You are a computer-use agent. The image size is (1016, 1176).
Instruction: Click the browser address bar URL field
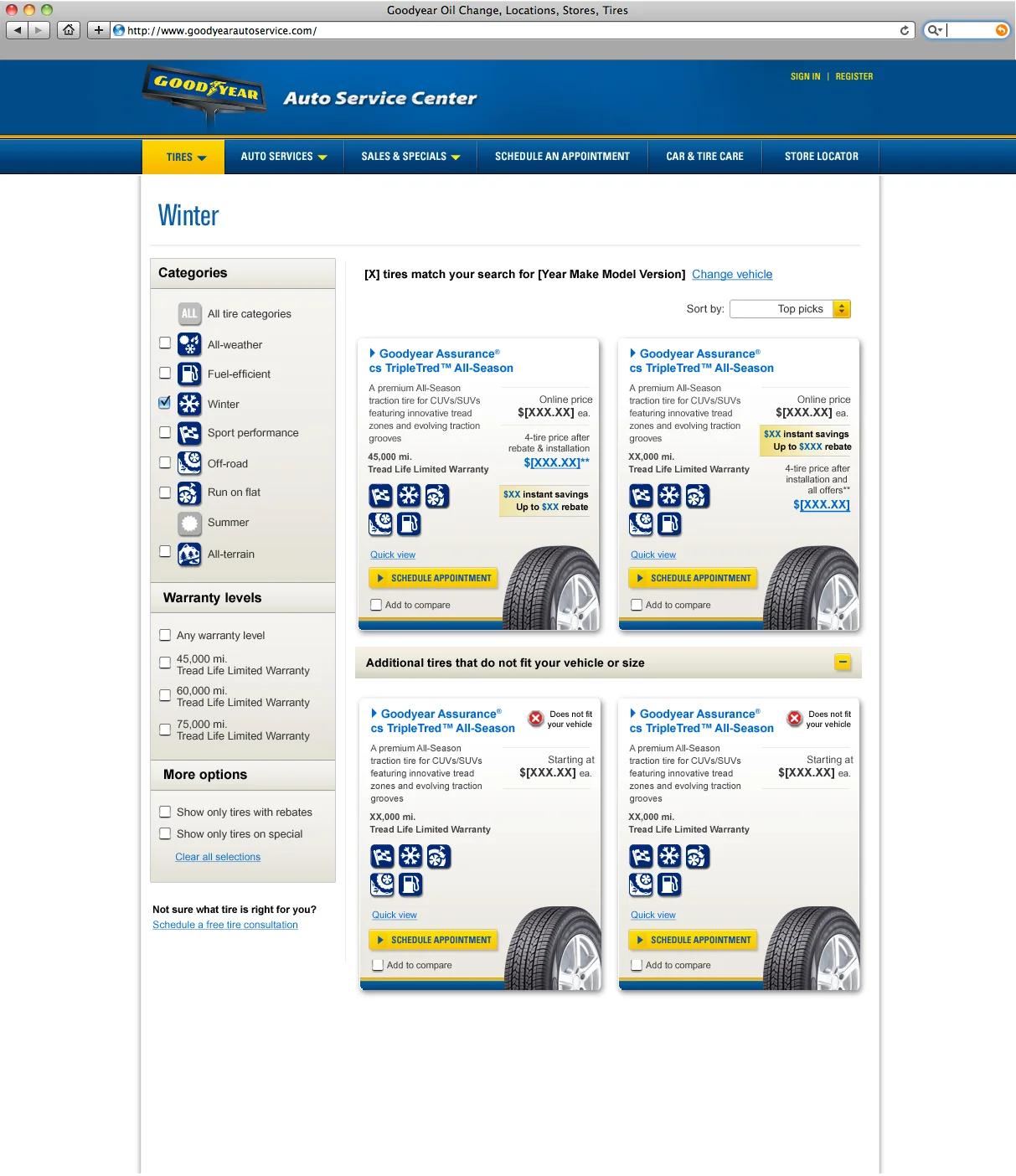[x=511, y=30]
